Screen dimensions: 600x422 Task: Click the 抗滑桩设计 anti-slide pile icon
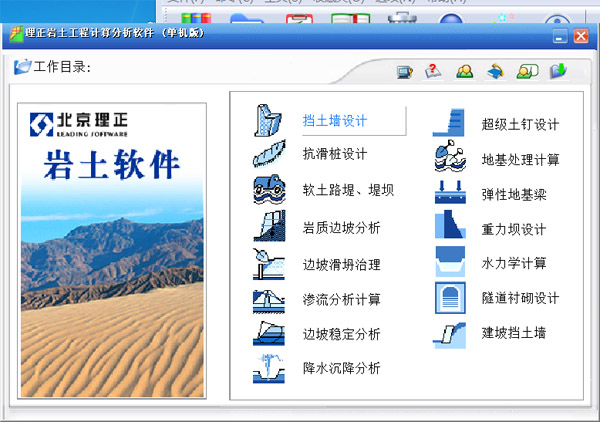point(269,154)
